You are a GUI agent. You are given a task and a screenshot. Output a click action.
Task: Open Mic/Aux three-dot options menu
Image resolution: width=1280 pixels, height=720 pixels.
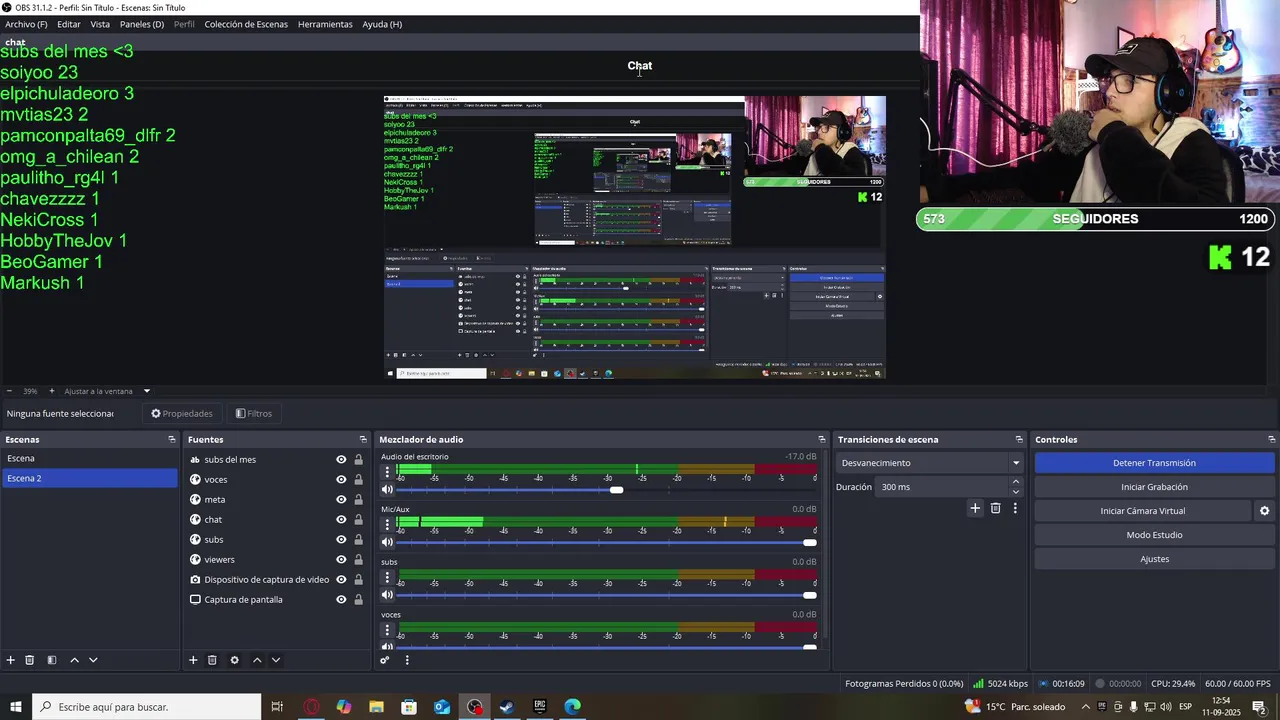click(387, 524)
